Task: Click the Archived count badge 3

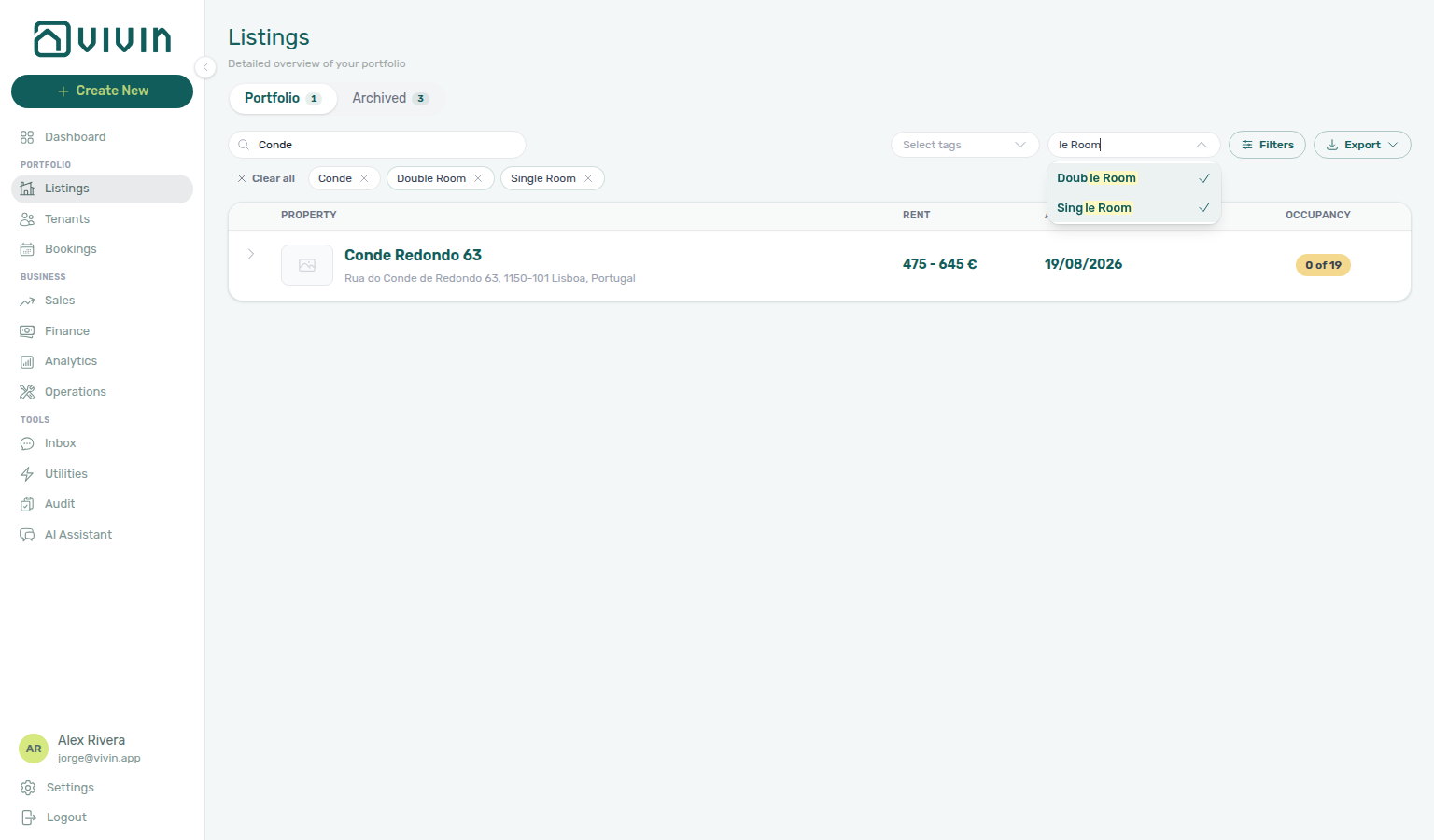Action: point(421,99)
